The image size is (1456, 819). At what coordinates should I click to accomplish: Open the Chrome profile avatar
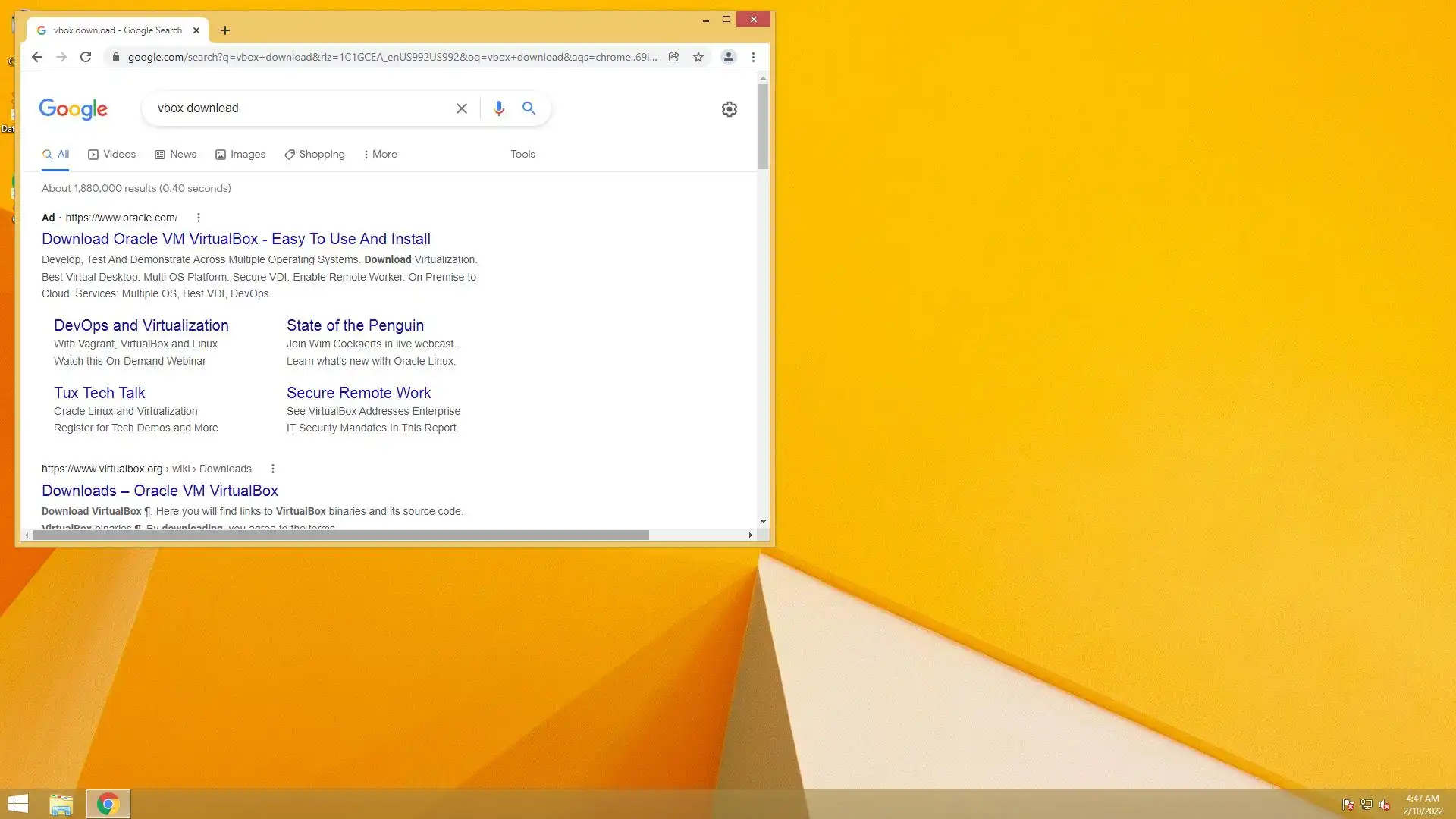728,57
